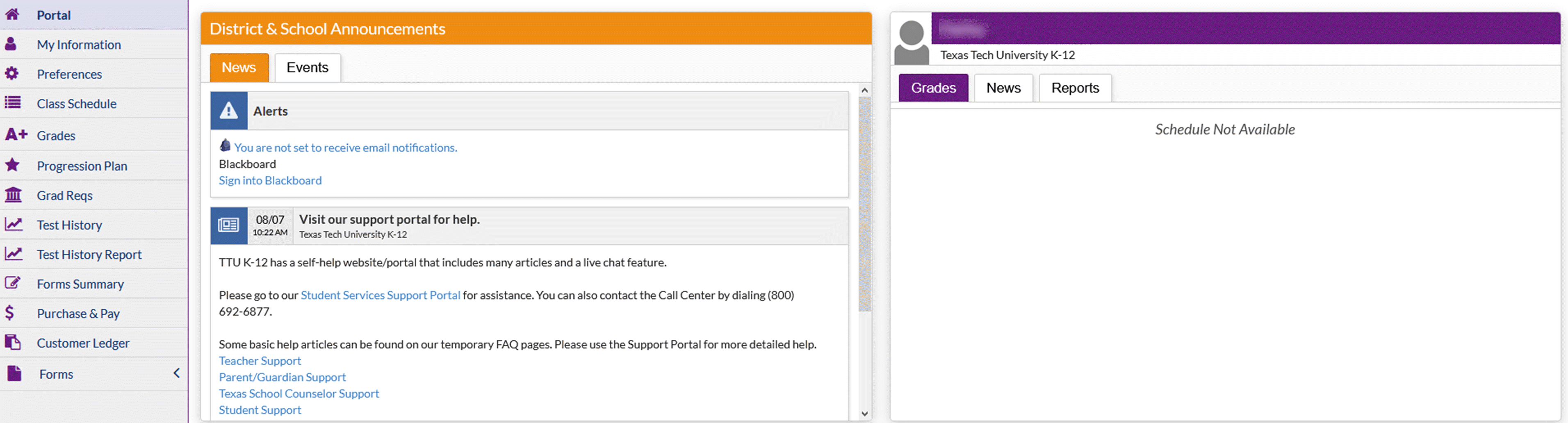Click the Alerts warning triangle icon
1568x423 pixels.
pyautogui.click(x=229, y=111)
